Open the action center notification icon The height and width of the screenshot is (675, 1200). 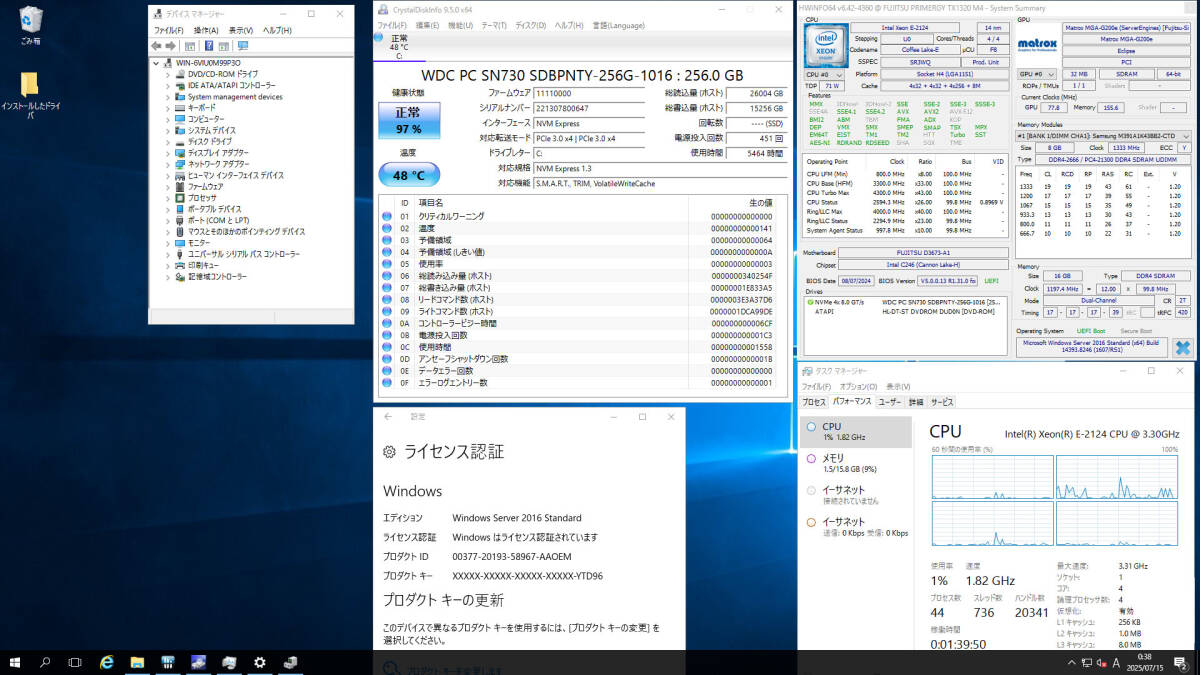[1181, 662]
